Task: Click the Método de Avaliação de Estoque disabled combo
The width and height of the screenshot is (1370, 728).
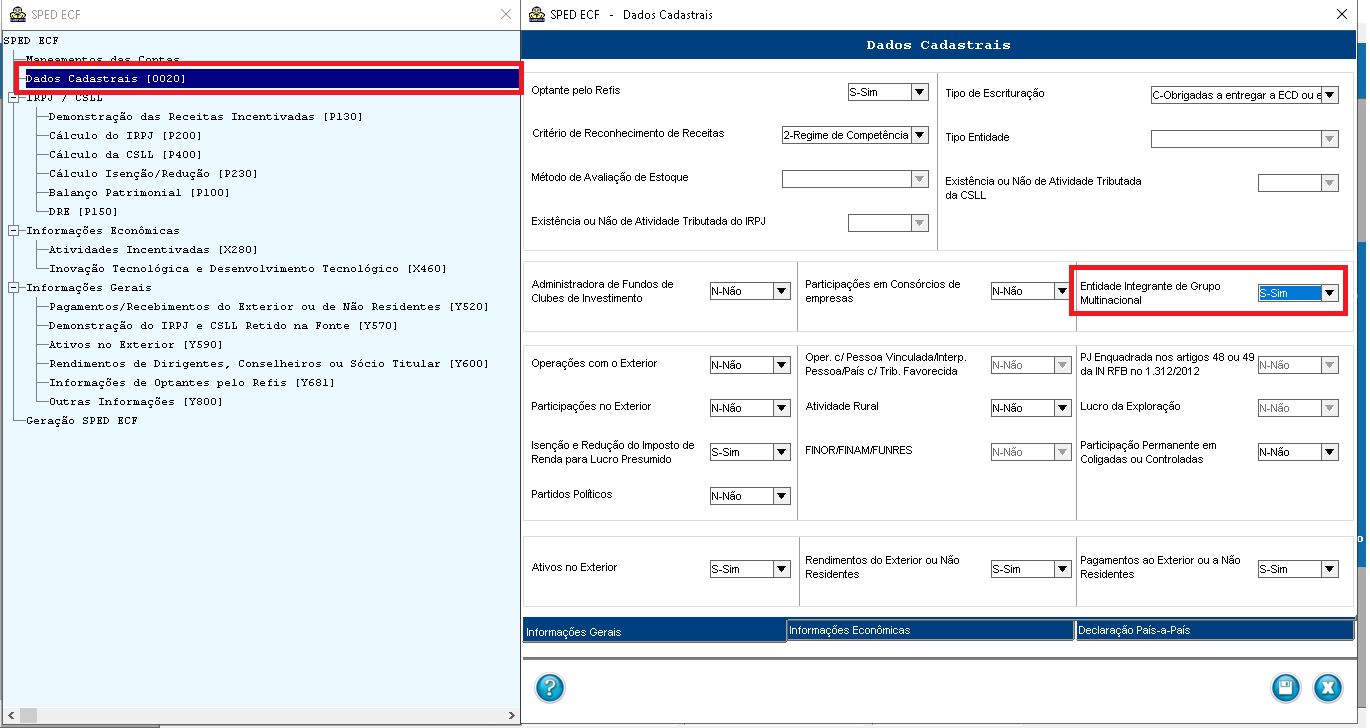Action: click(855, 179)
